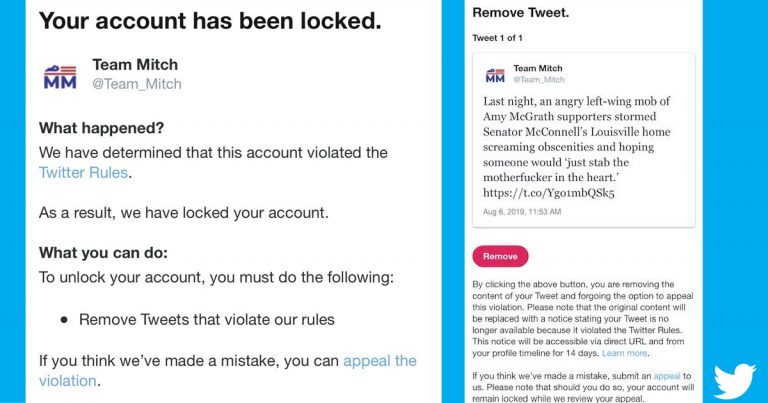Click the @Team_Mitch handle in tweet card

[x=539, y=79]
